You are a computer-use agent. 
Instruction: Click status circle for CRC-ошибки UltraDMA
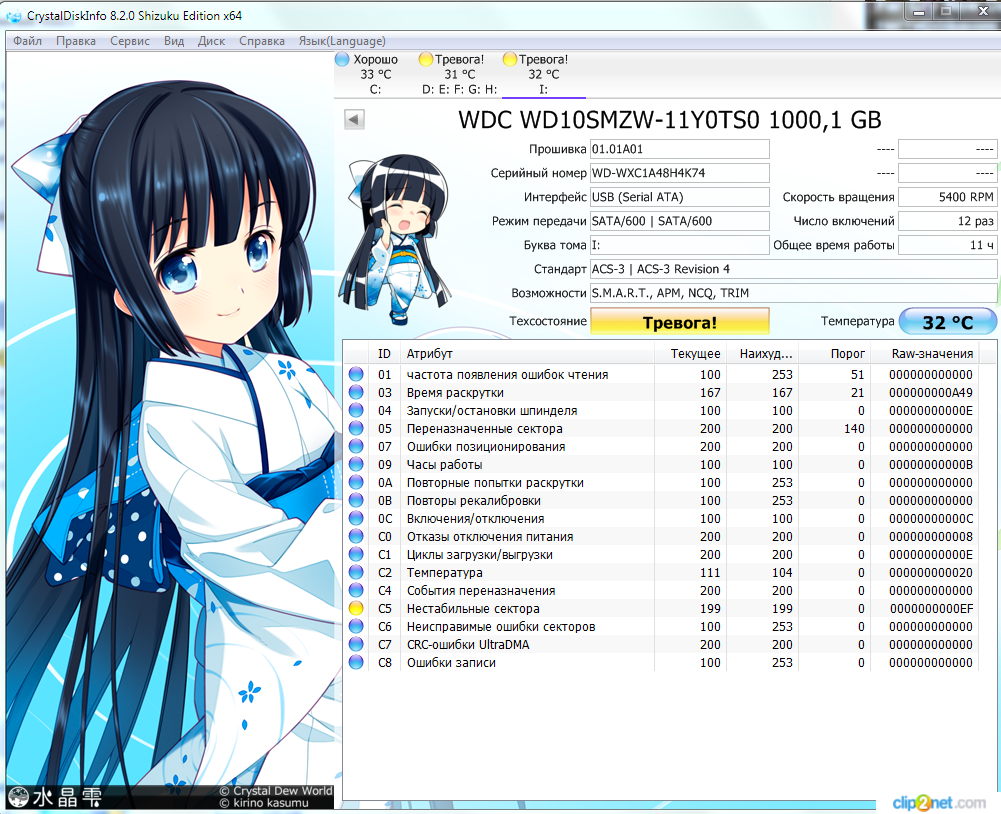356,644
